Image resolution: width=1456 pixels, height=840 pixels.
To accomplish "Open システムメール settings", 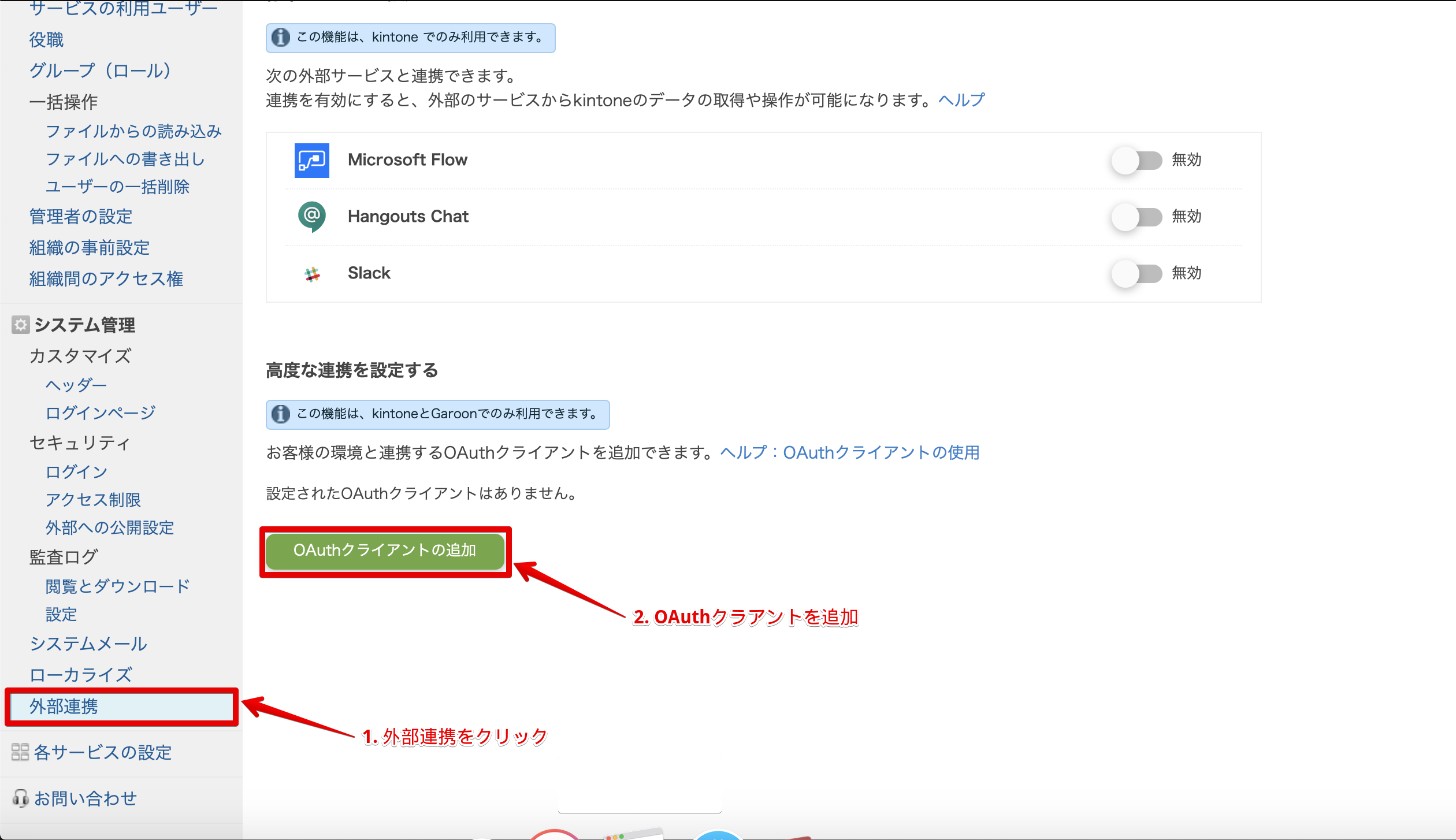I will (x=88, y=644).
